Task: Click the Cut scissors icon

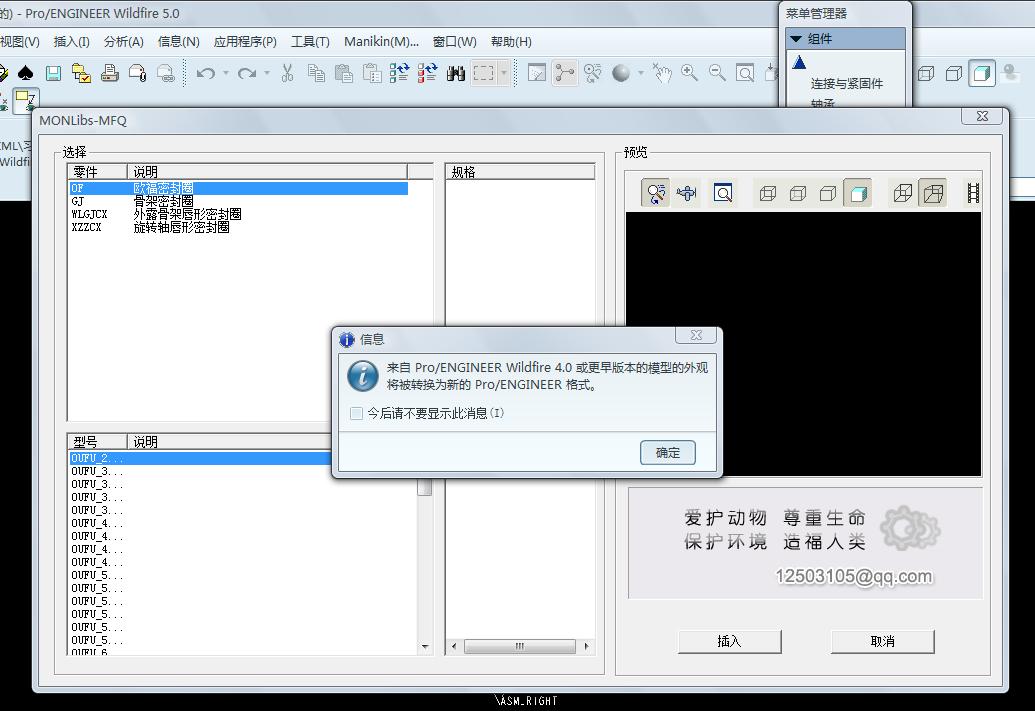Action: (287, 73)
